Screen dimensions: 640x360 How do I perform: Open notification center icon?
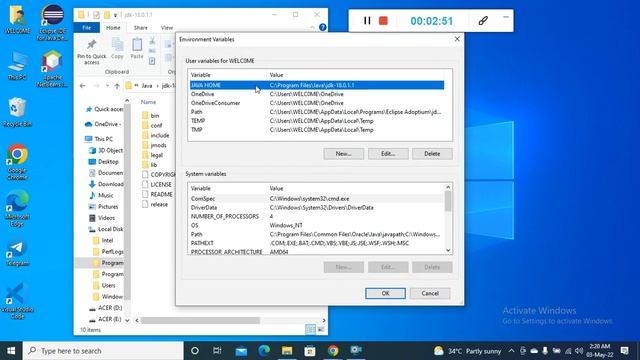[624, 351]
